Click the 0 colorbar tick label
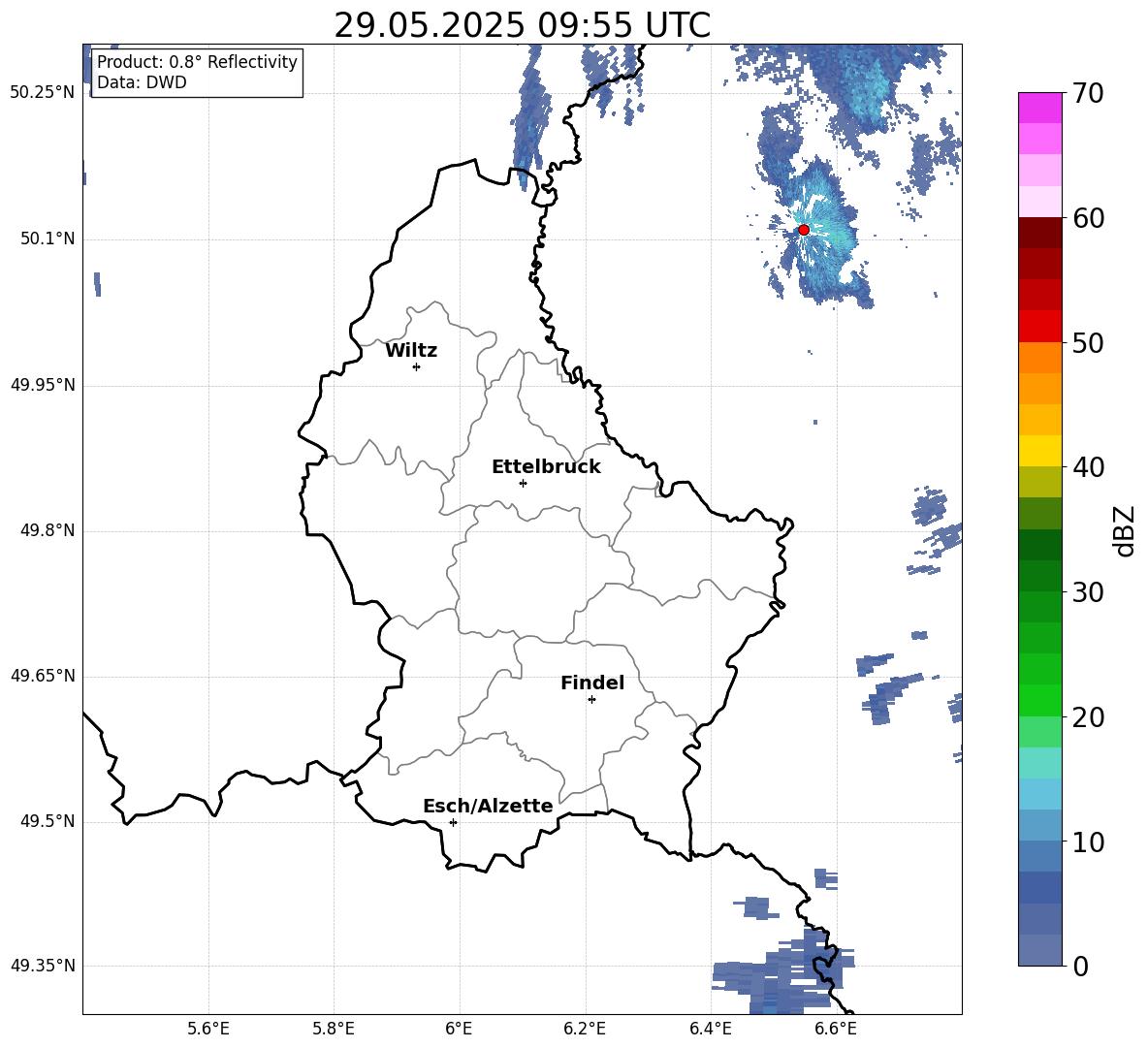 point(1080,966)
